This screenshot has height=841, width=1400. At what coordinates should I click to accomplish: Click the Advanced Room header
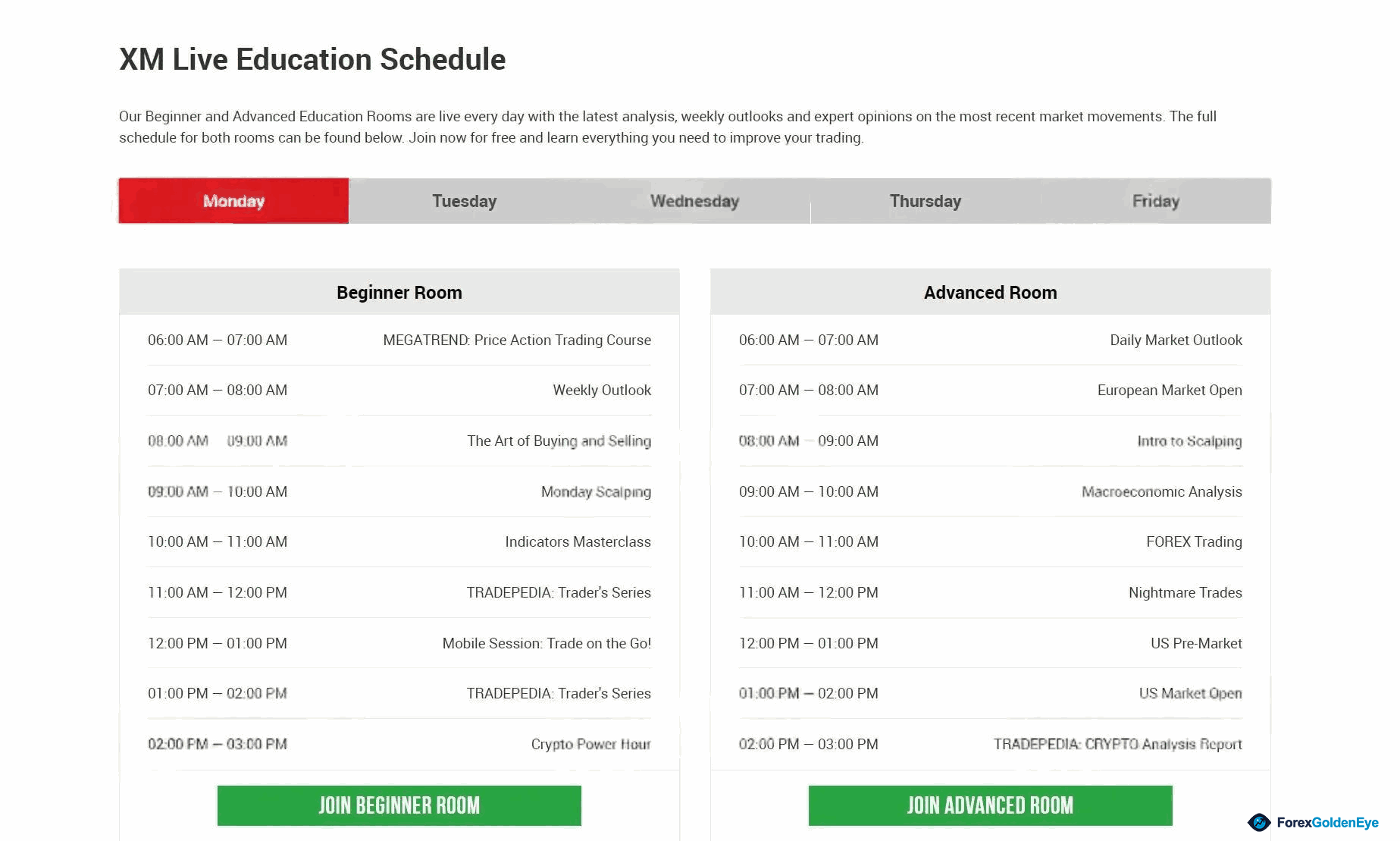(x=991, y=292)
